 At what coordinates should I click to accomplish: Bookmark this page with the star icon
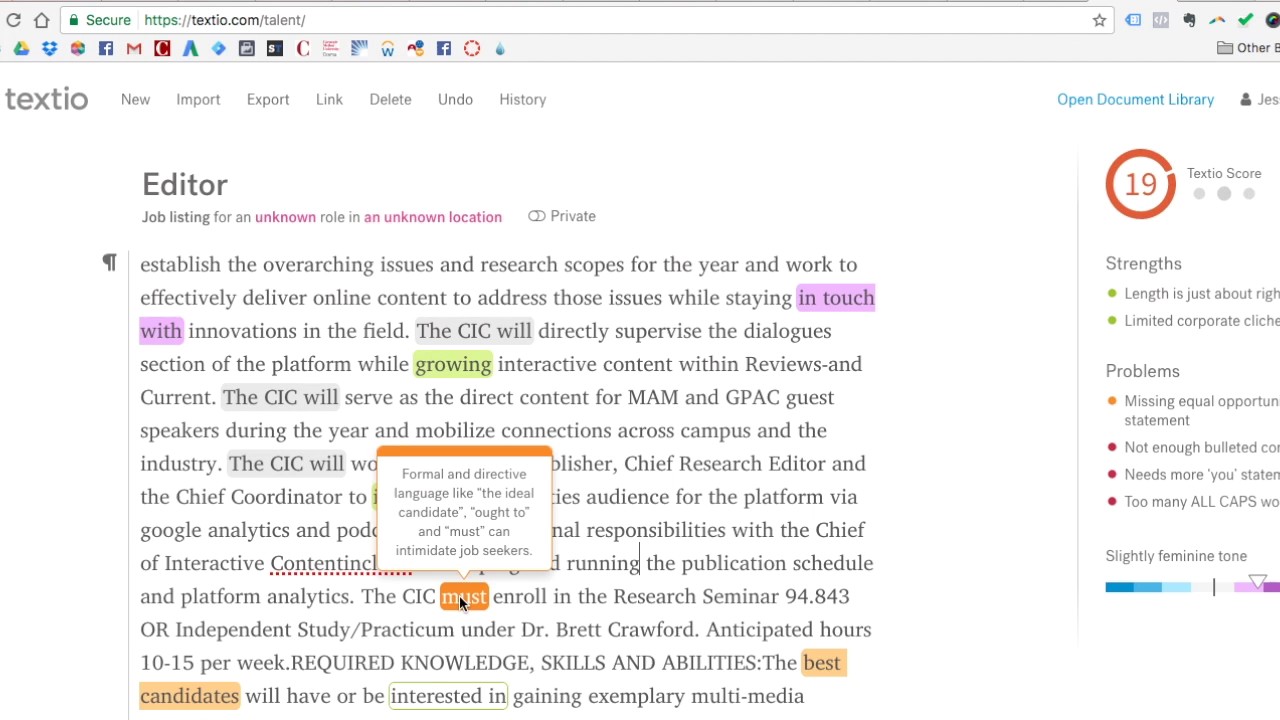1099,20
